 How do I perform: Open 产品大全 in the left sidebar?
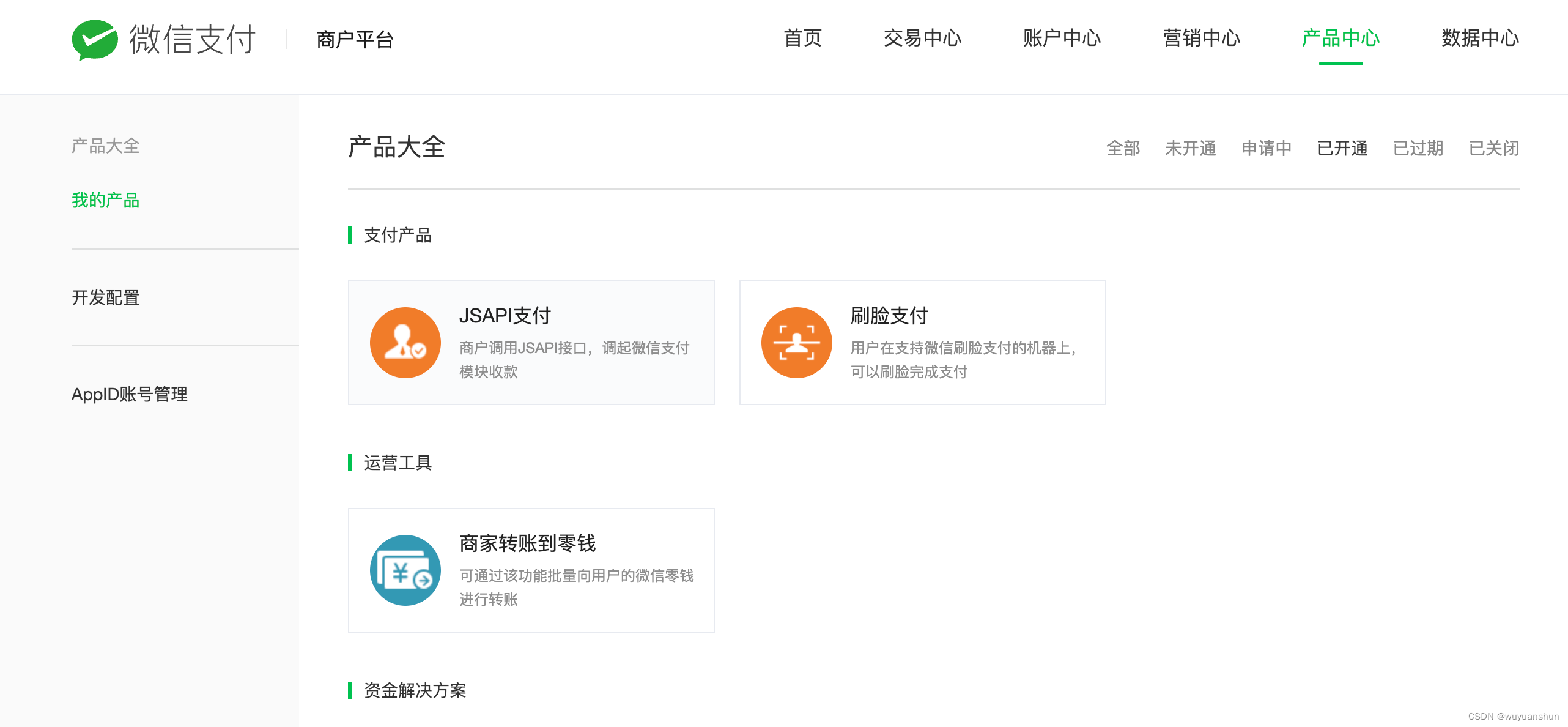tap(106, 146)
